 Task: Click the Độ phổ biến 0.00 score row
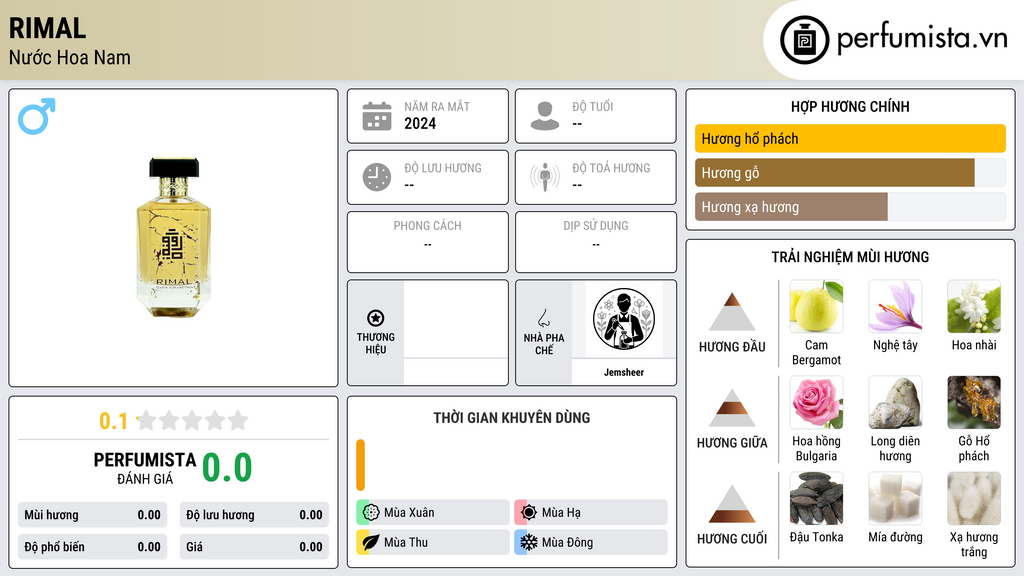tap(93, 547)
